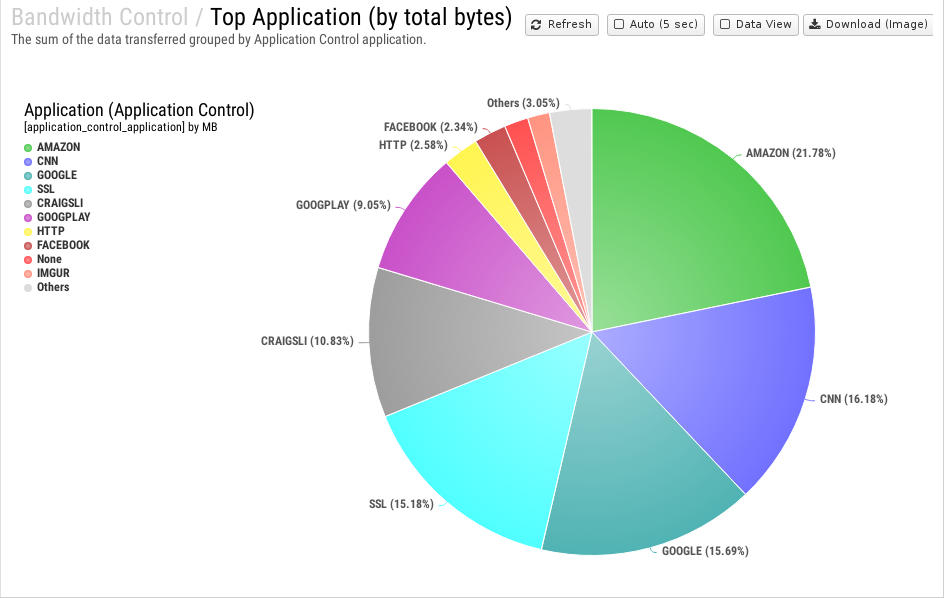944x598 pixels.
Task: Click the SSL (15.18%) chart label
Action: [x=401, y=504]
